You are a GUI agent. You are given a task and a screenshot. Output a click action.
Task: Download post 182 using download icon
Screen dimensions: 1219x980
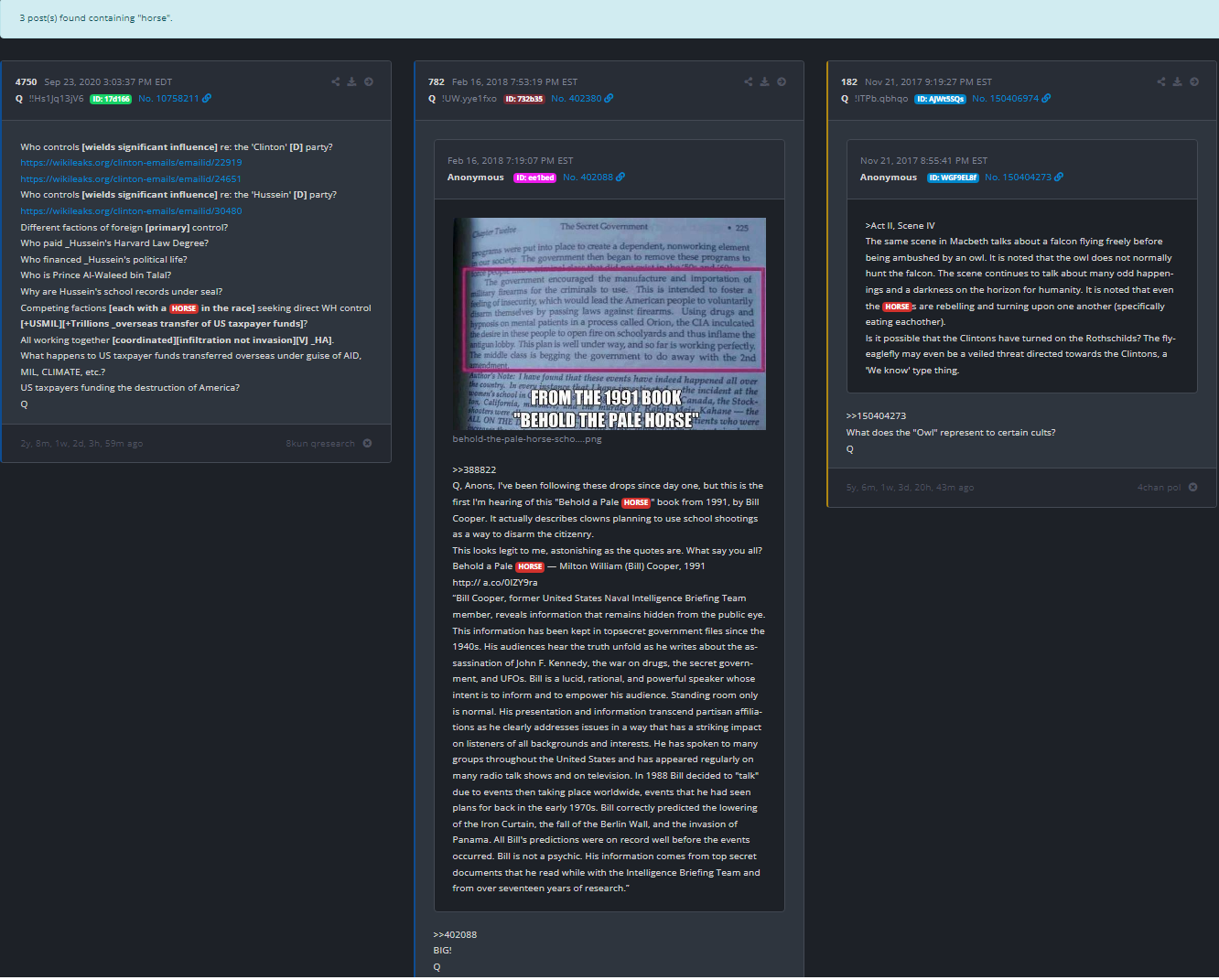tap(1178, 82)
